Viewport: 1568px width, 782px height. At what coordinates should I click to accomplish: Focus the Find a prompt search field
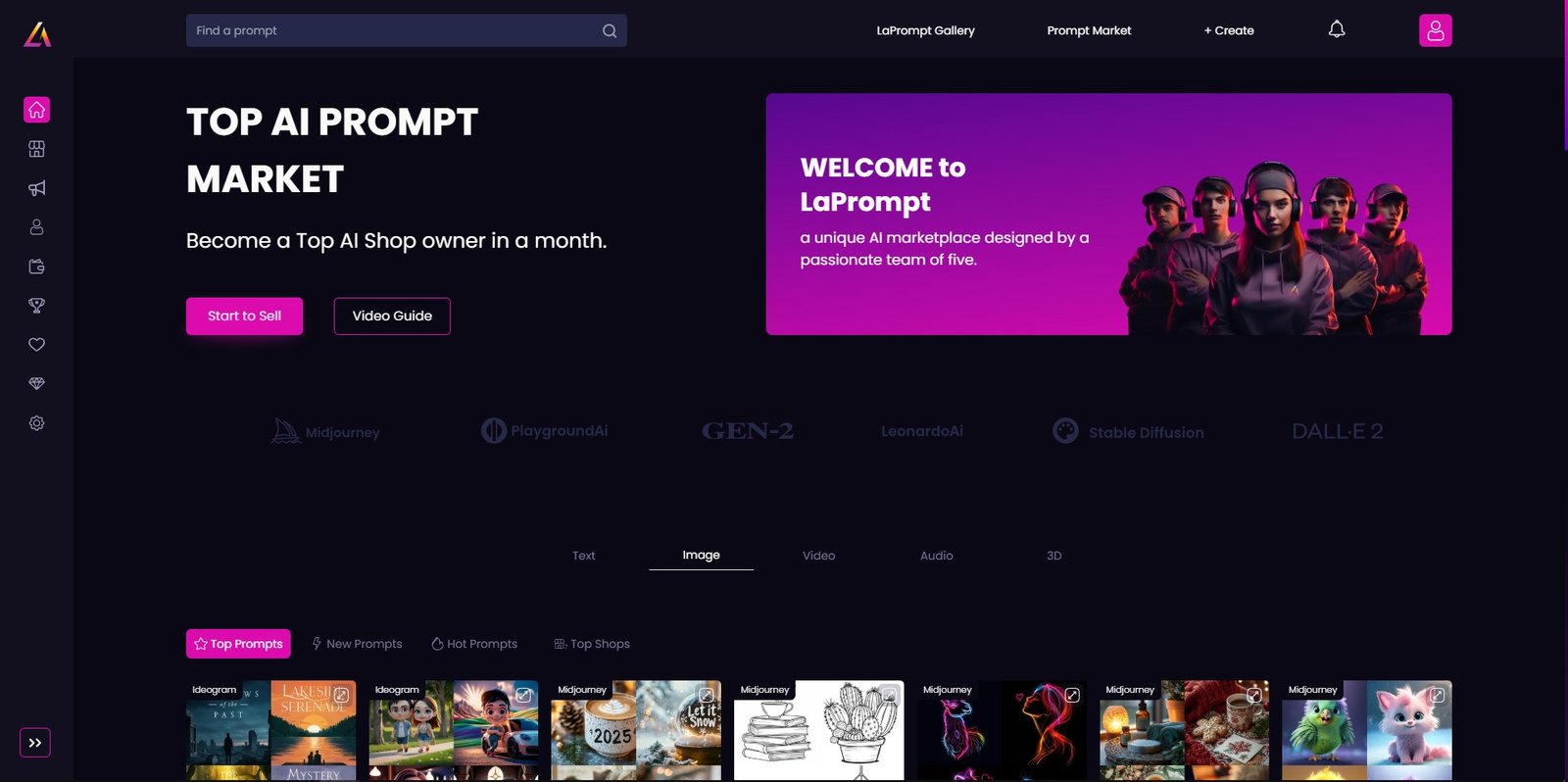pos(407,30)
